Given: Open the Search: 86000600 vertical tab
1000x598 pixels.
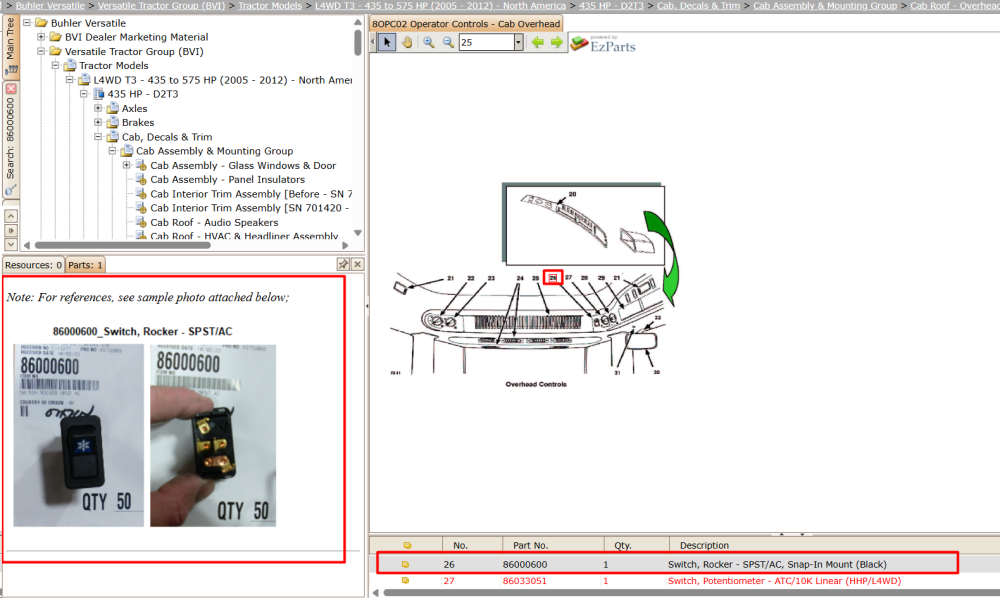Looking at the screenshot, I should pos(10,137).
